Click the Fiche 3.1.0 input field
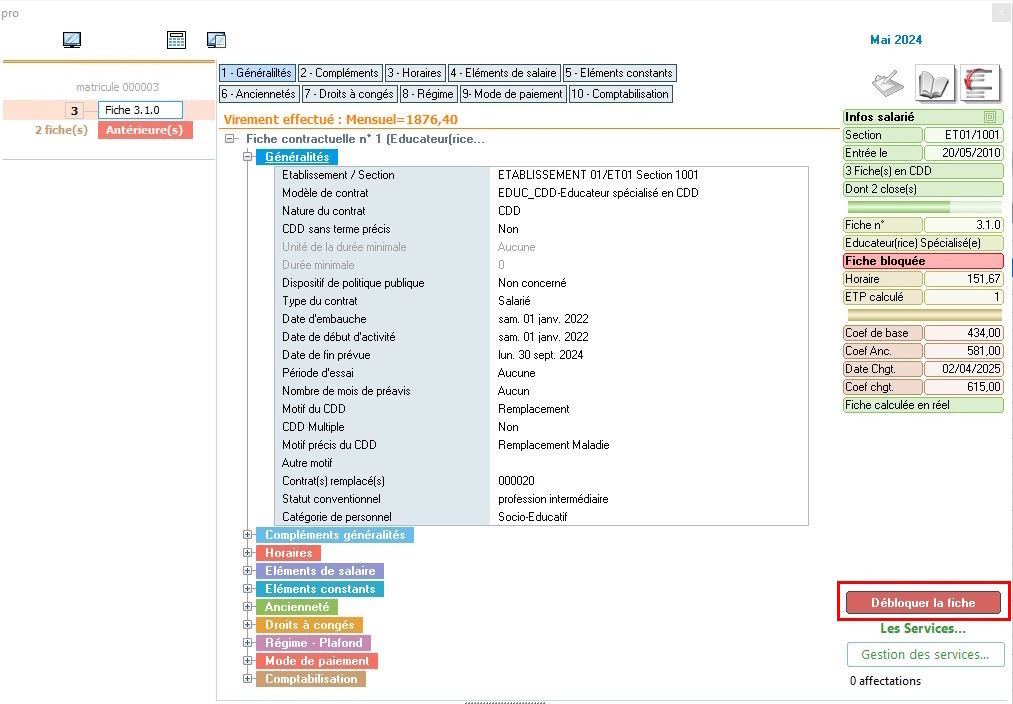1013x704 pixels. tap(140, 110)
